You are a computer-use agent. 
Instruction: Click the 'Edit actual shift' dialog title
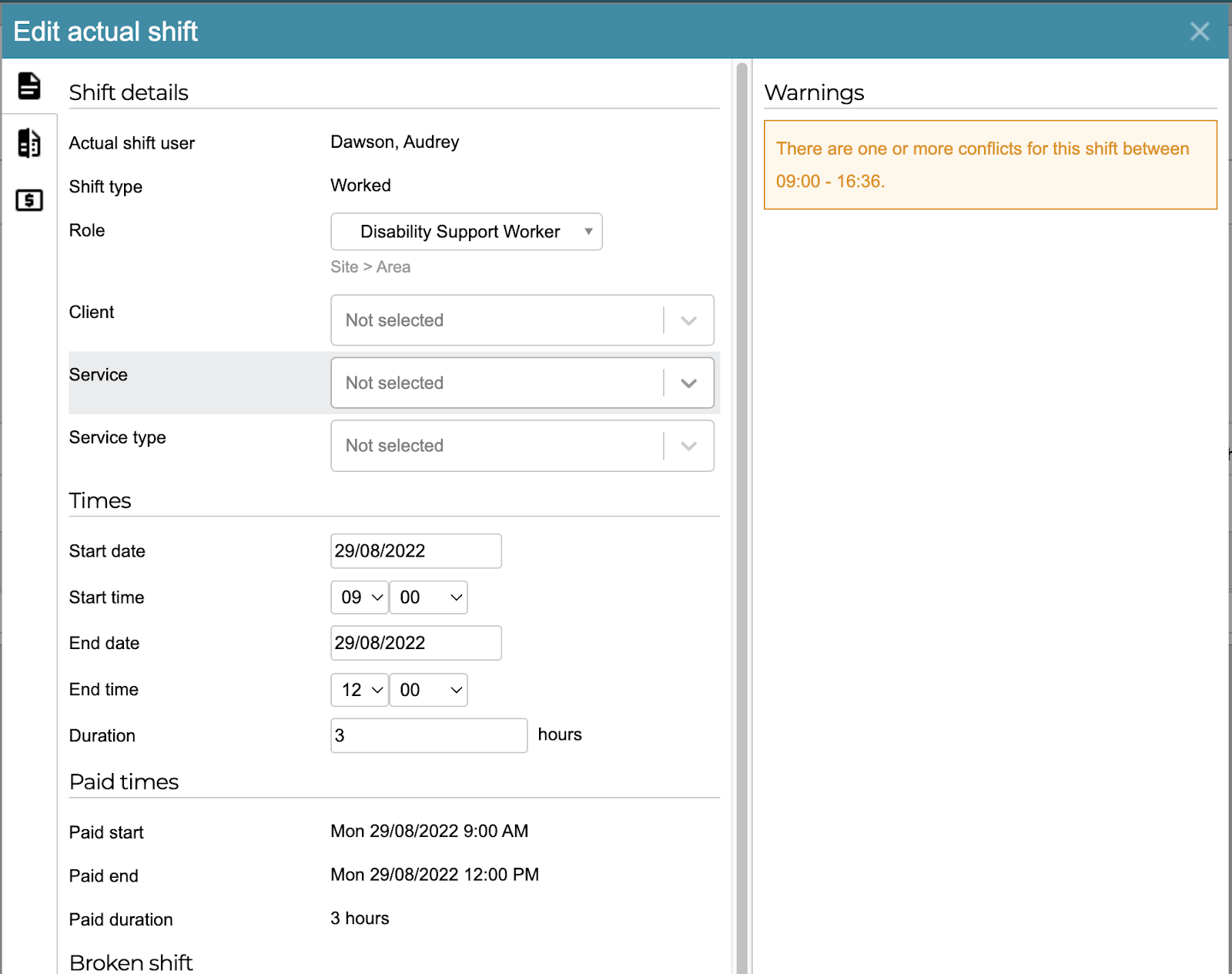tap(105, 32)
